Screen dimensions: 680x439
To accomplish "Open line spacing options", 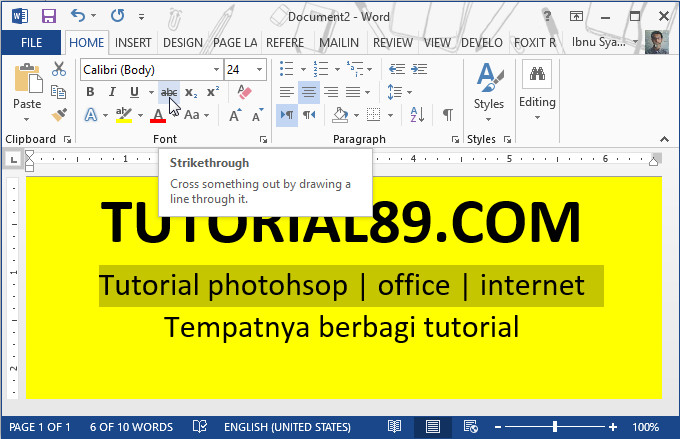I will (399, 92).
